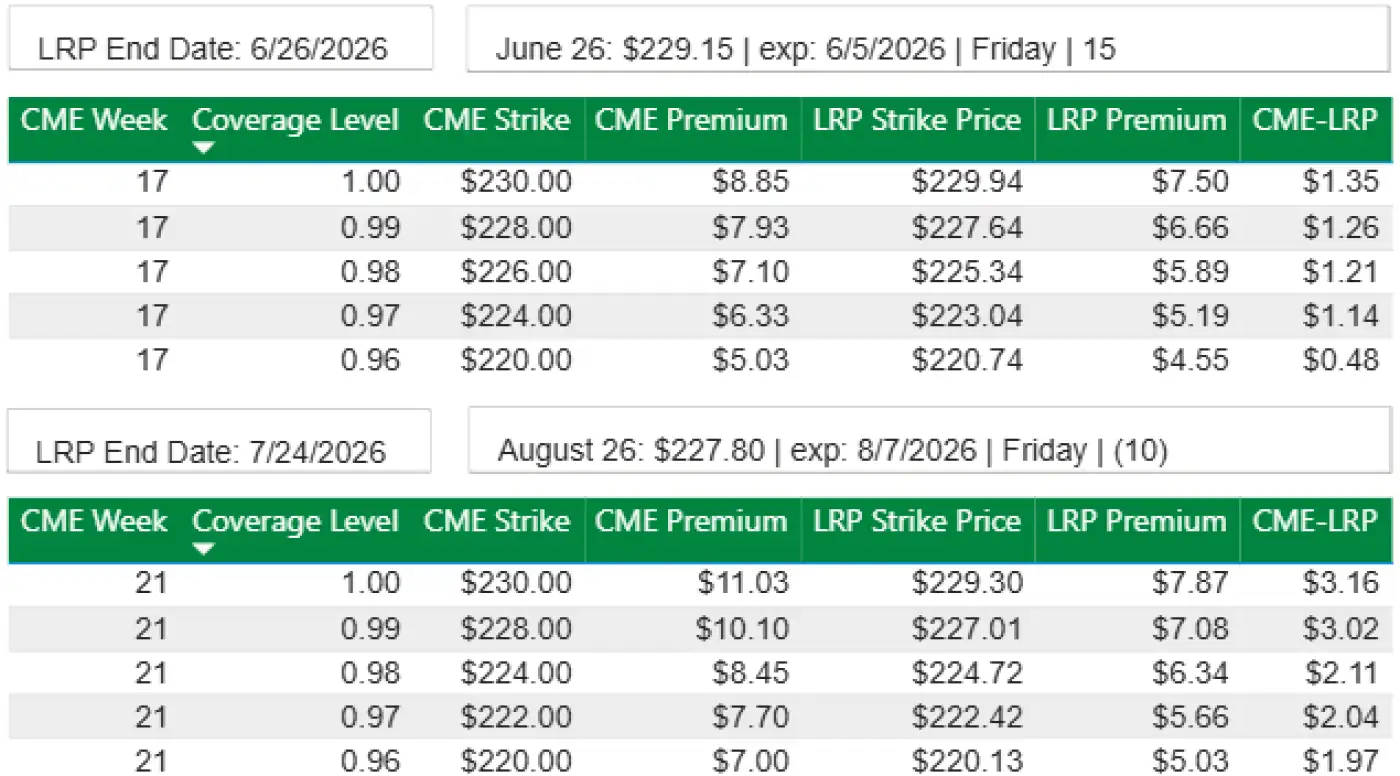Image resolution: width=1400 pixels, height=776 pixels.
Task: Click the sort arrow under Coverage Level in week 17 table
Action: (x=204, y=148)
